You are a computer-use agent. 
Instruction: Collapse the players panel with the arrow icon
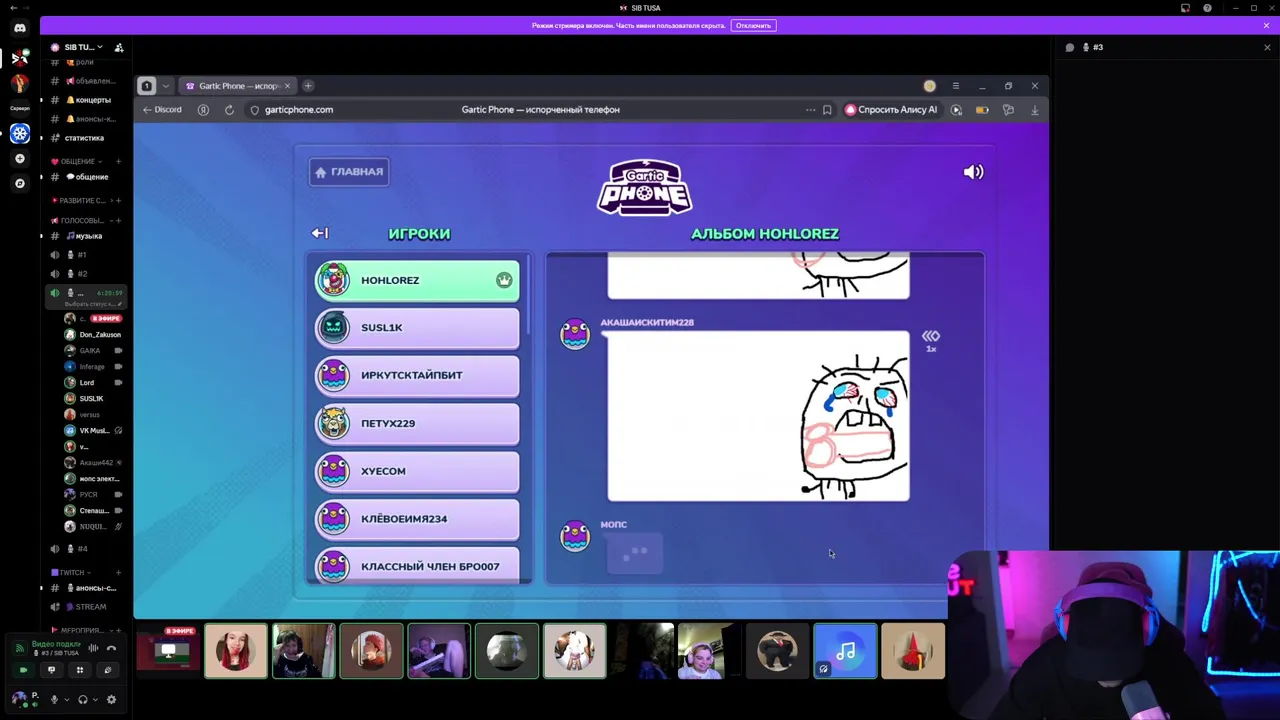click(x=320, y=233)
